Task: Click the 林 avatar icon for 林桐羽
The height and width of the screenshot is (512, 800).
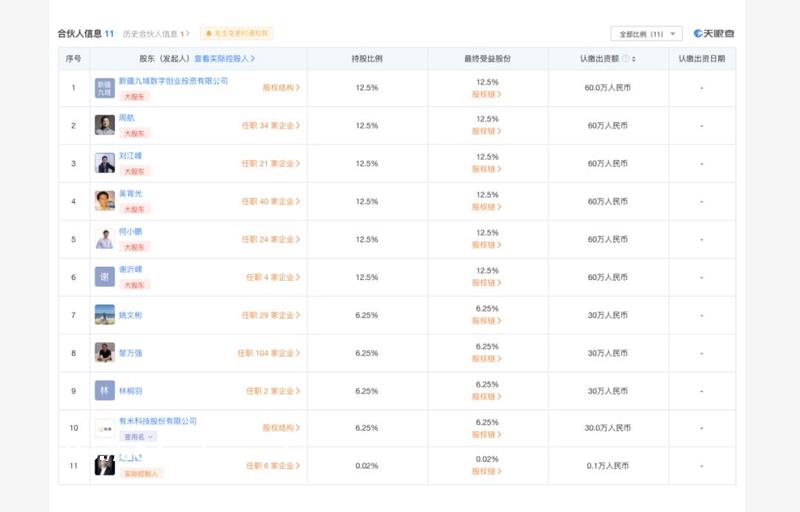Action: 105,391
